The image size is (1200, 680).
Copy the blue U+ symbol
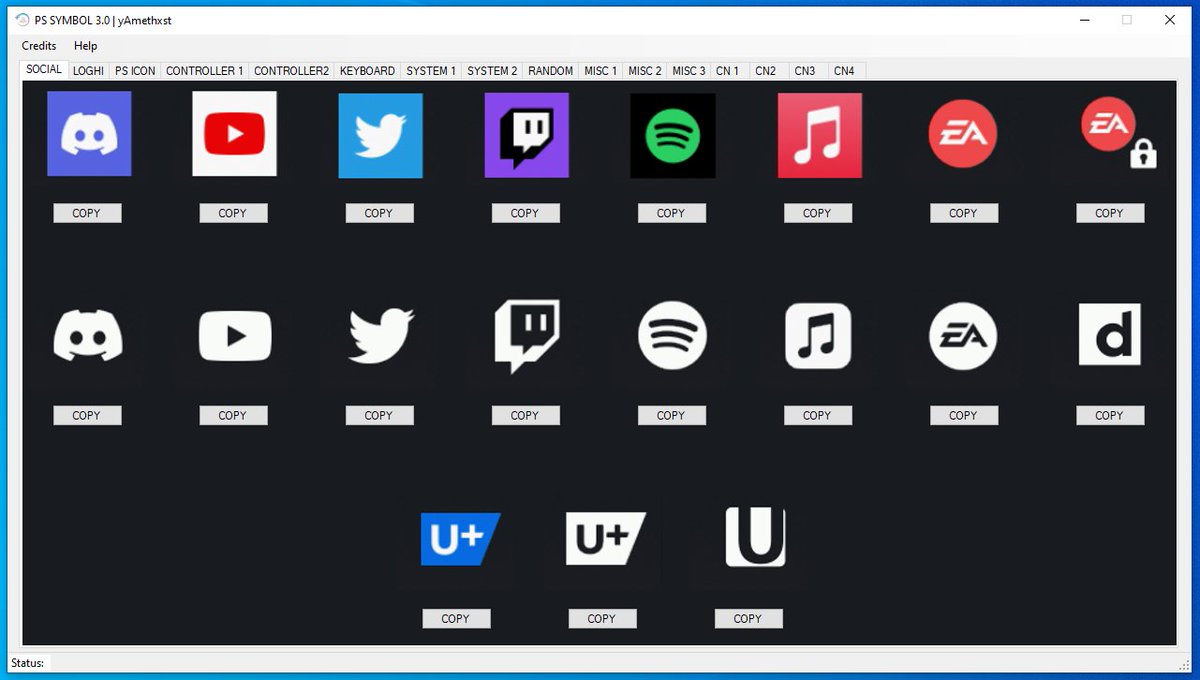(456, 619)
